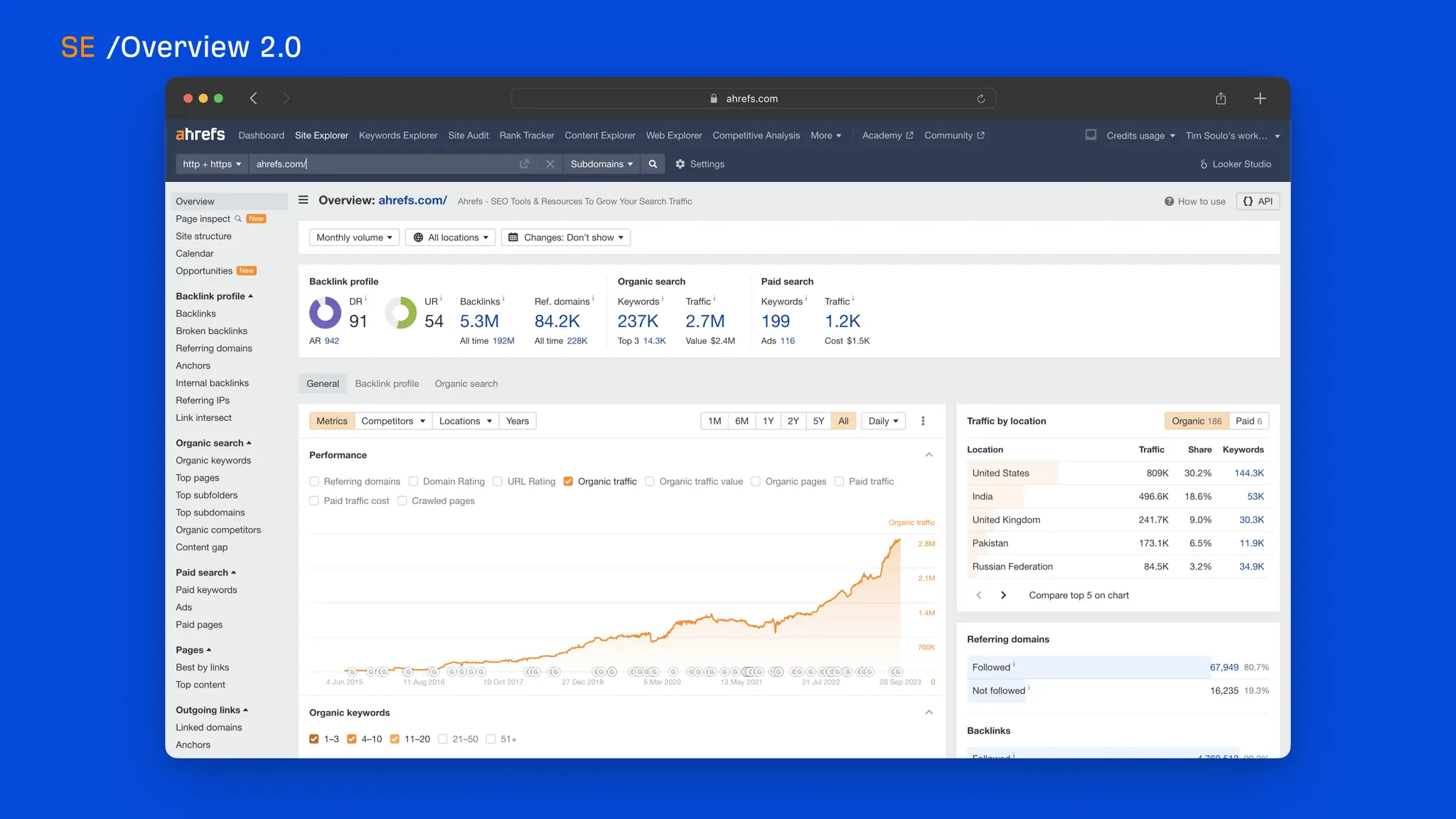This screenshot has height=819, width=1456.
Task: Enable Crawled pages checkbox
Action: pyautogui.click(x=402, y=500)
